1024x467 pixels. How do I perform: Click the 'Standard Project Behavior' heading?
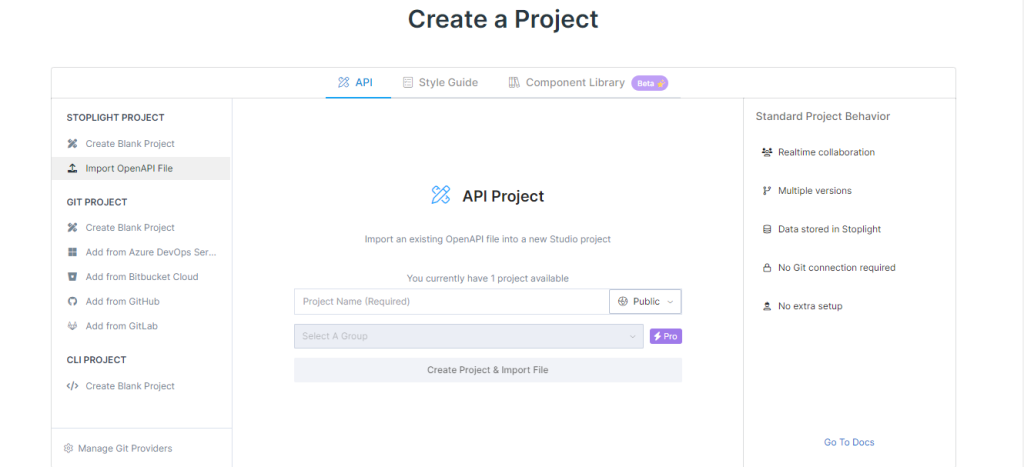coord(823,116)
